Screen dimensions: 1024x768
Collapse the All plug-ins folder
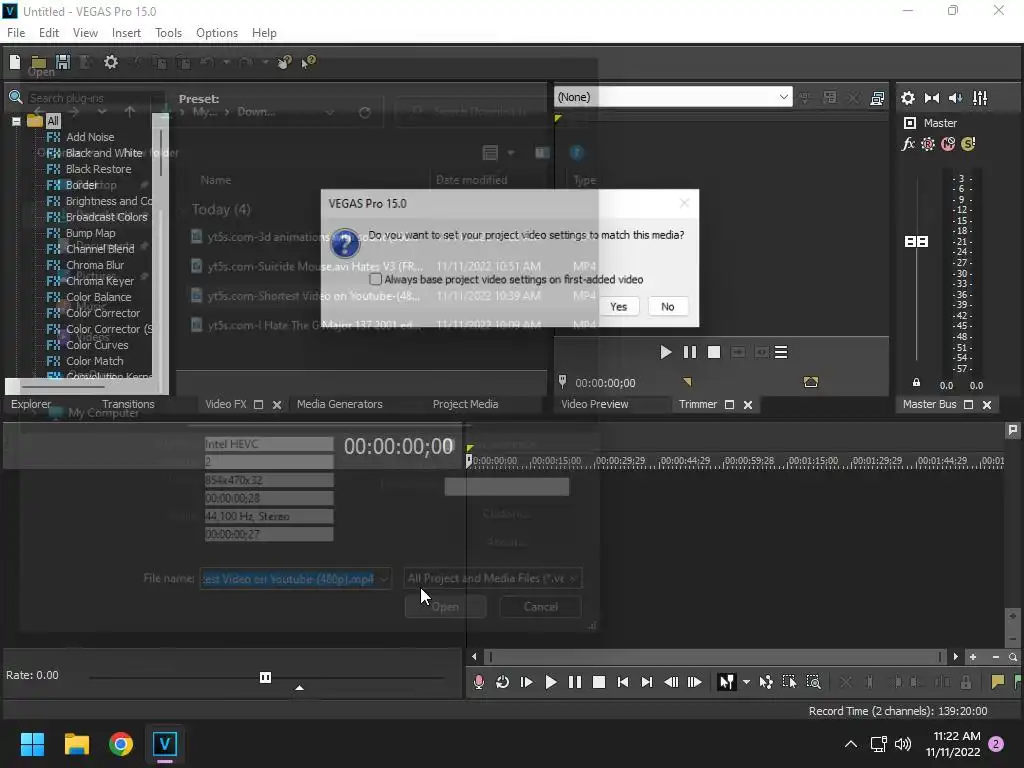point(16,121)
